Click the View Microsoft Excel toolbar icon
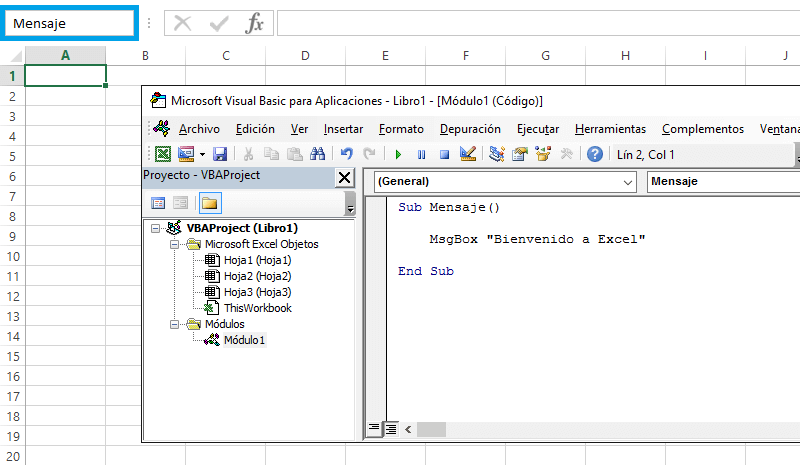The width and height of the screenshot is (800, 465). click(163, 154)
